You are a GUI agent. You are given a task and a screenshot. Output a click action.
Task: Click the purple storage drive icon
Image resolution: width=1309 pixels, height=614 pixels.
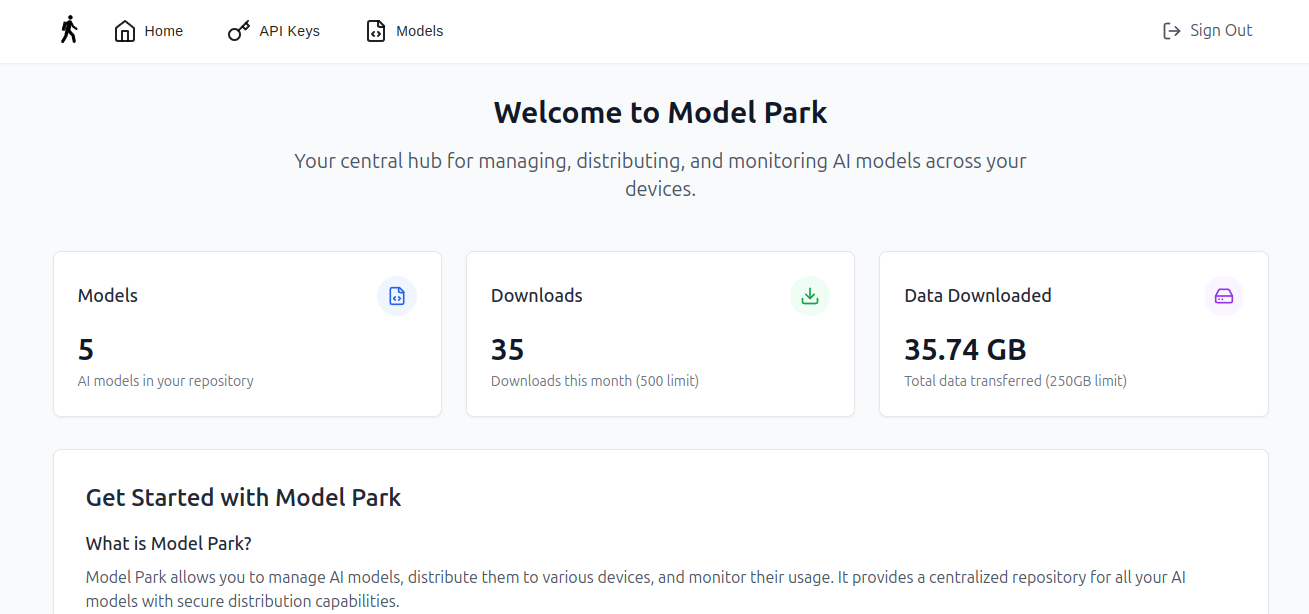click(x=1223, y=296)
